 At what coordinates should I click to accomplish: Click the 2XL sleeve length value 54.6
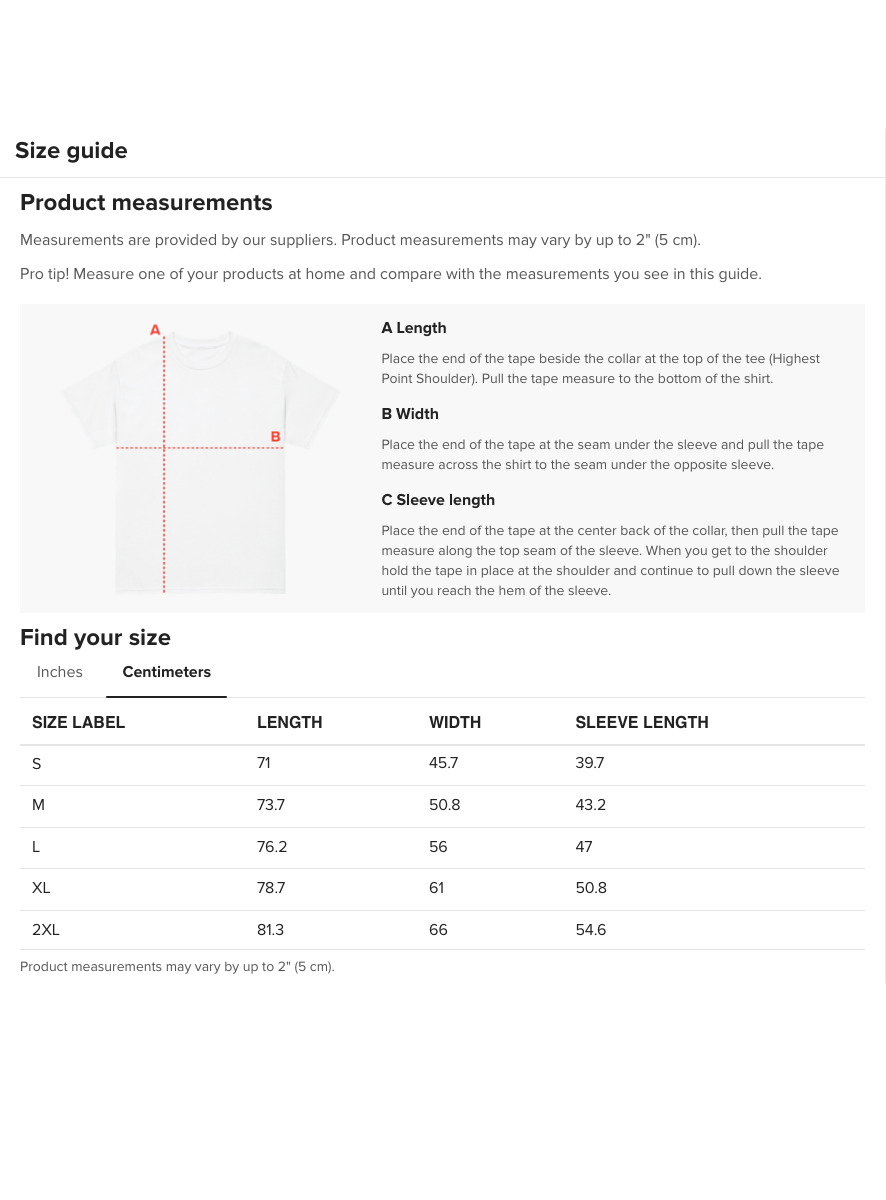coord(590,930)
